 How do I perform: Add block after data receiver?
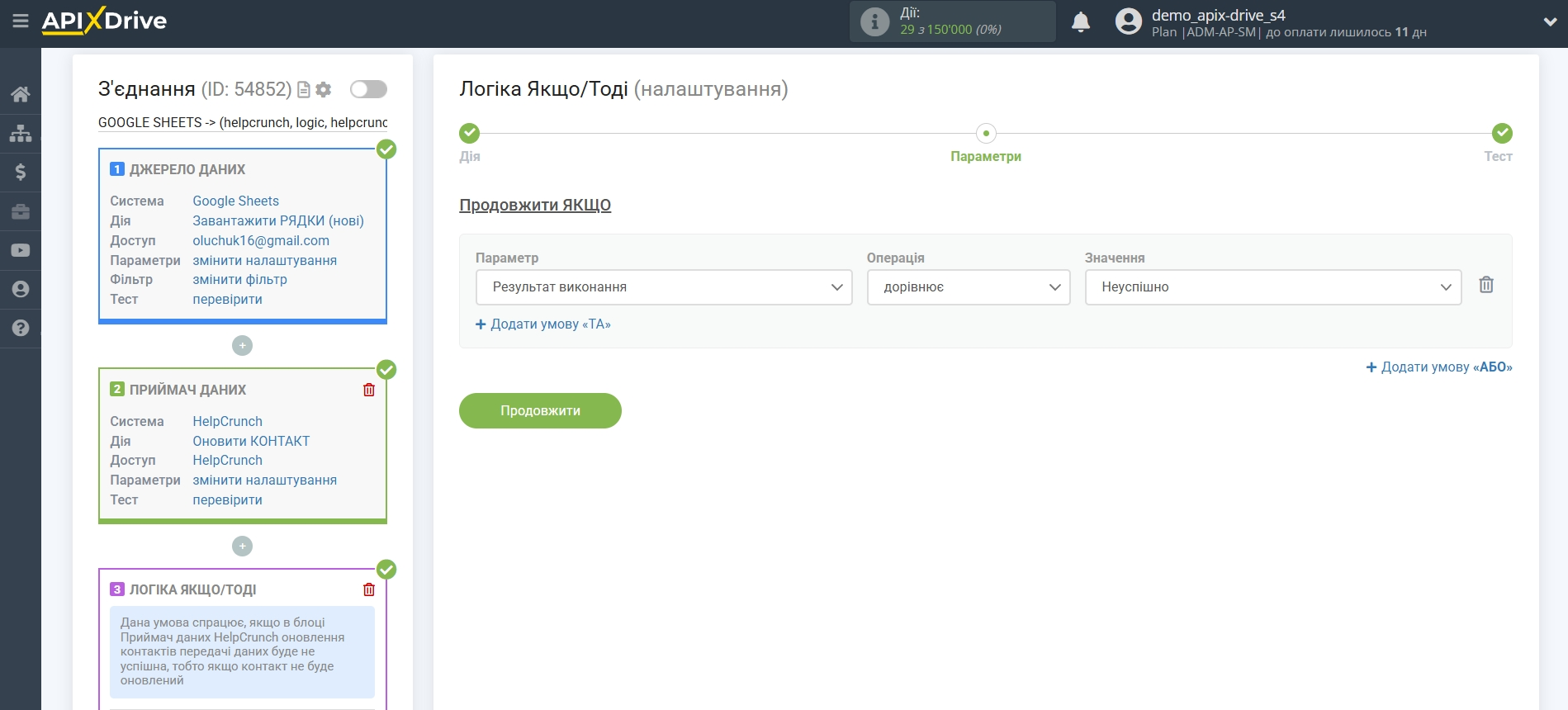(x=242, y=546)
